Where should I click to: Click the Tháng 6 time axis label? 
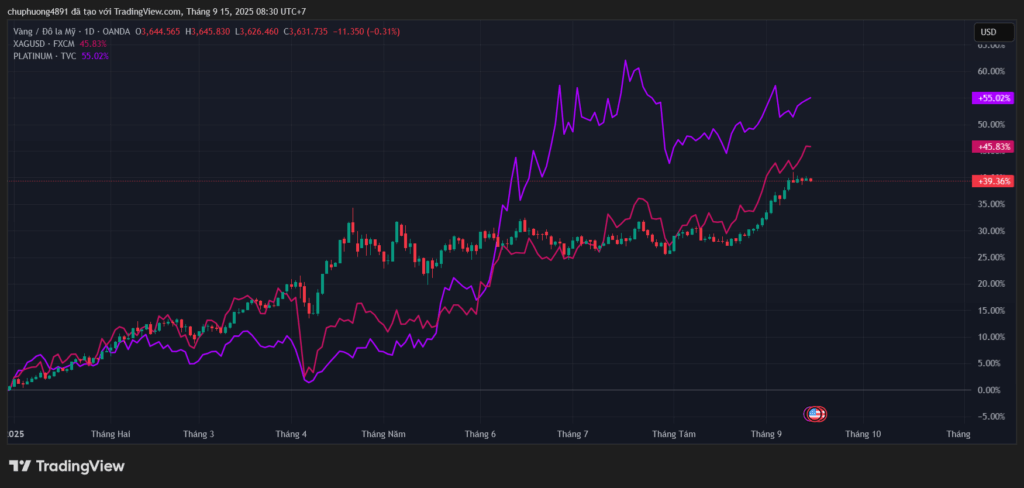[480, 434]
